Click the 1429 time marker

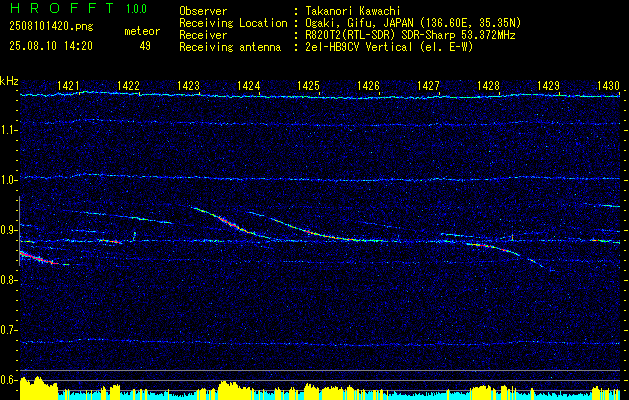coord(548,85)
